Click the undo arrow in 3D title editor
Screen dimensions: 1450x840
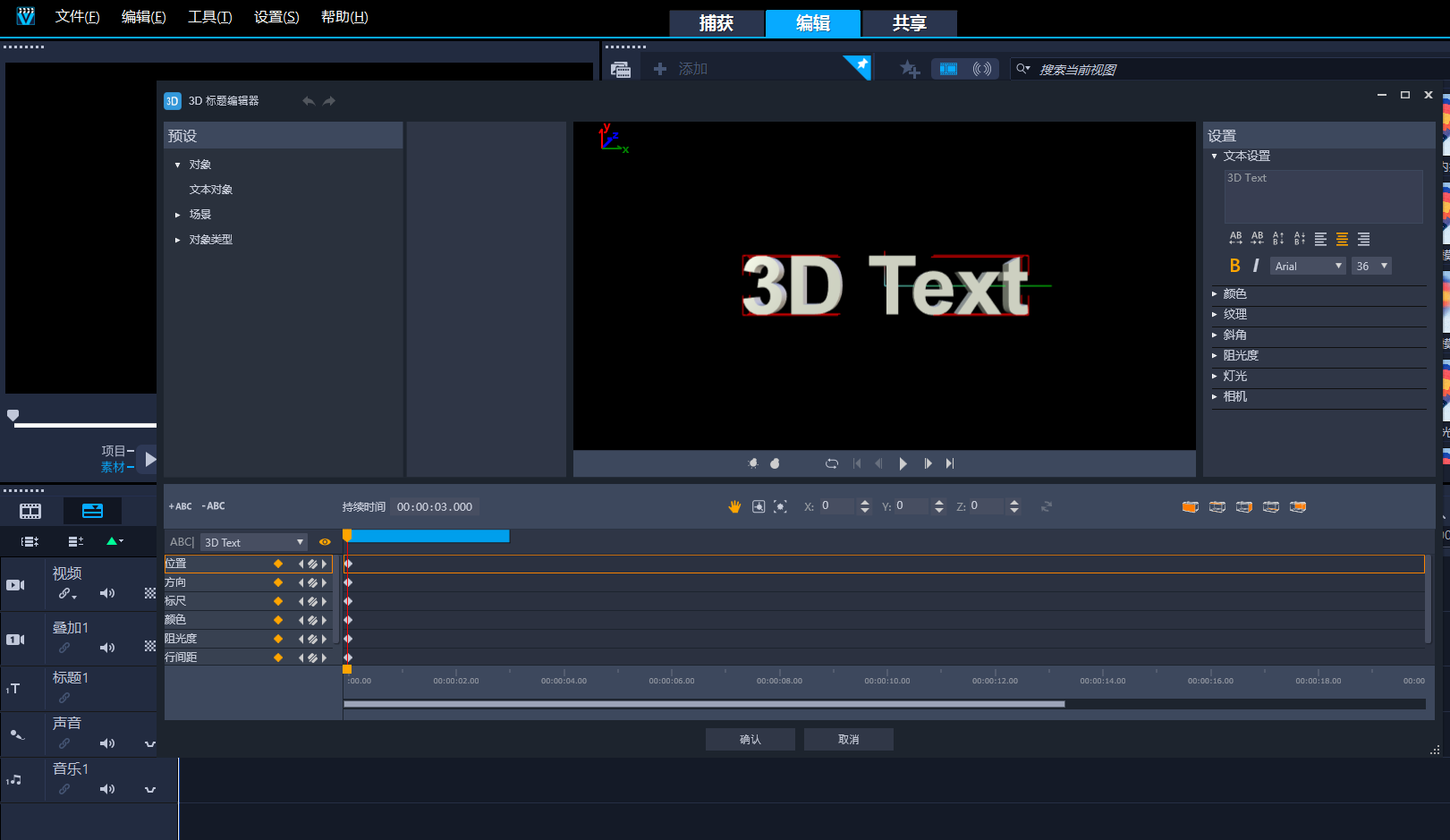[309, 101]
